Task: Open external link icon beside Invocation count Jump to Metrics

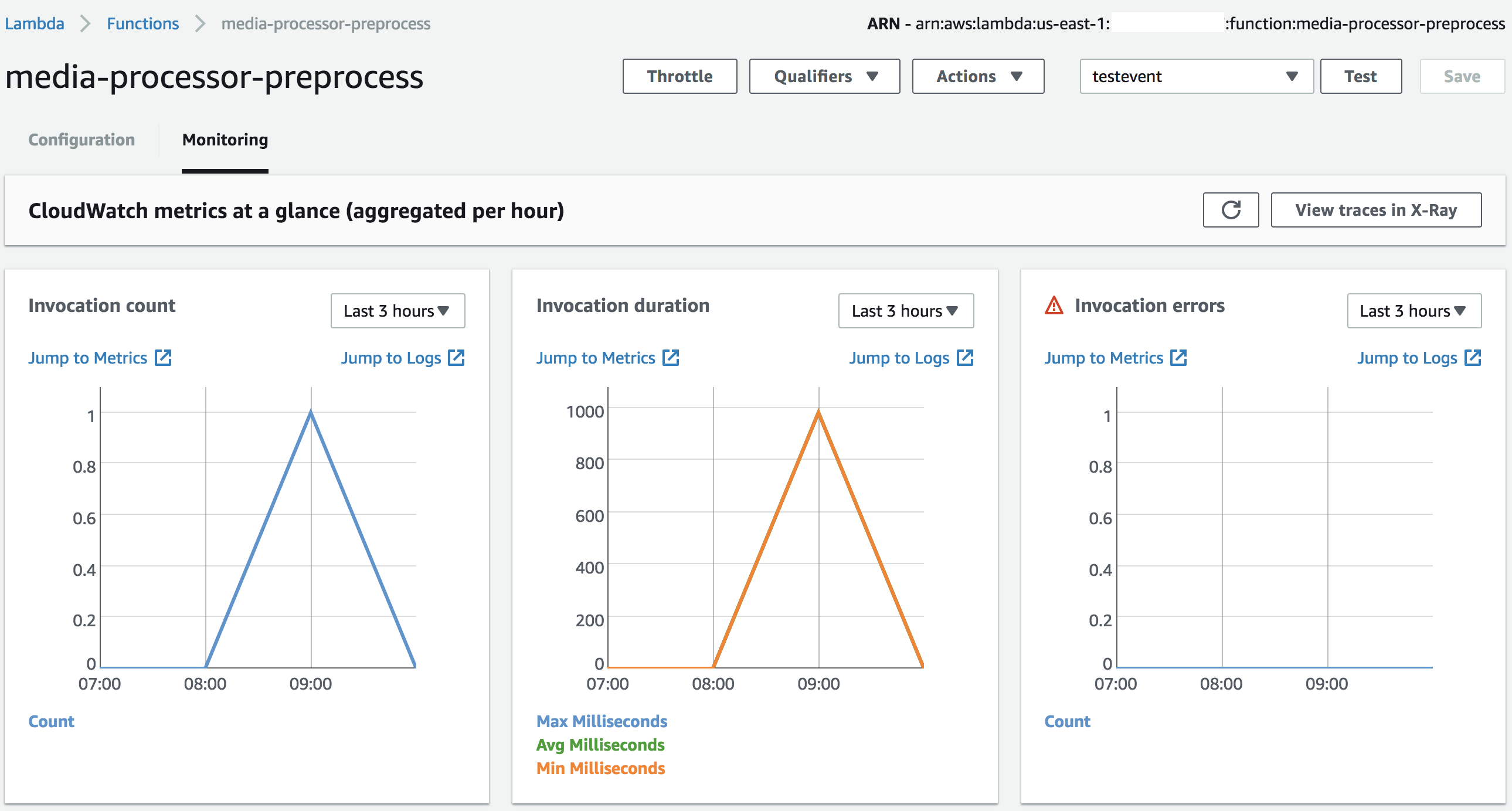Action: 162,358
